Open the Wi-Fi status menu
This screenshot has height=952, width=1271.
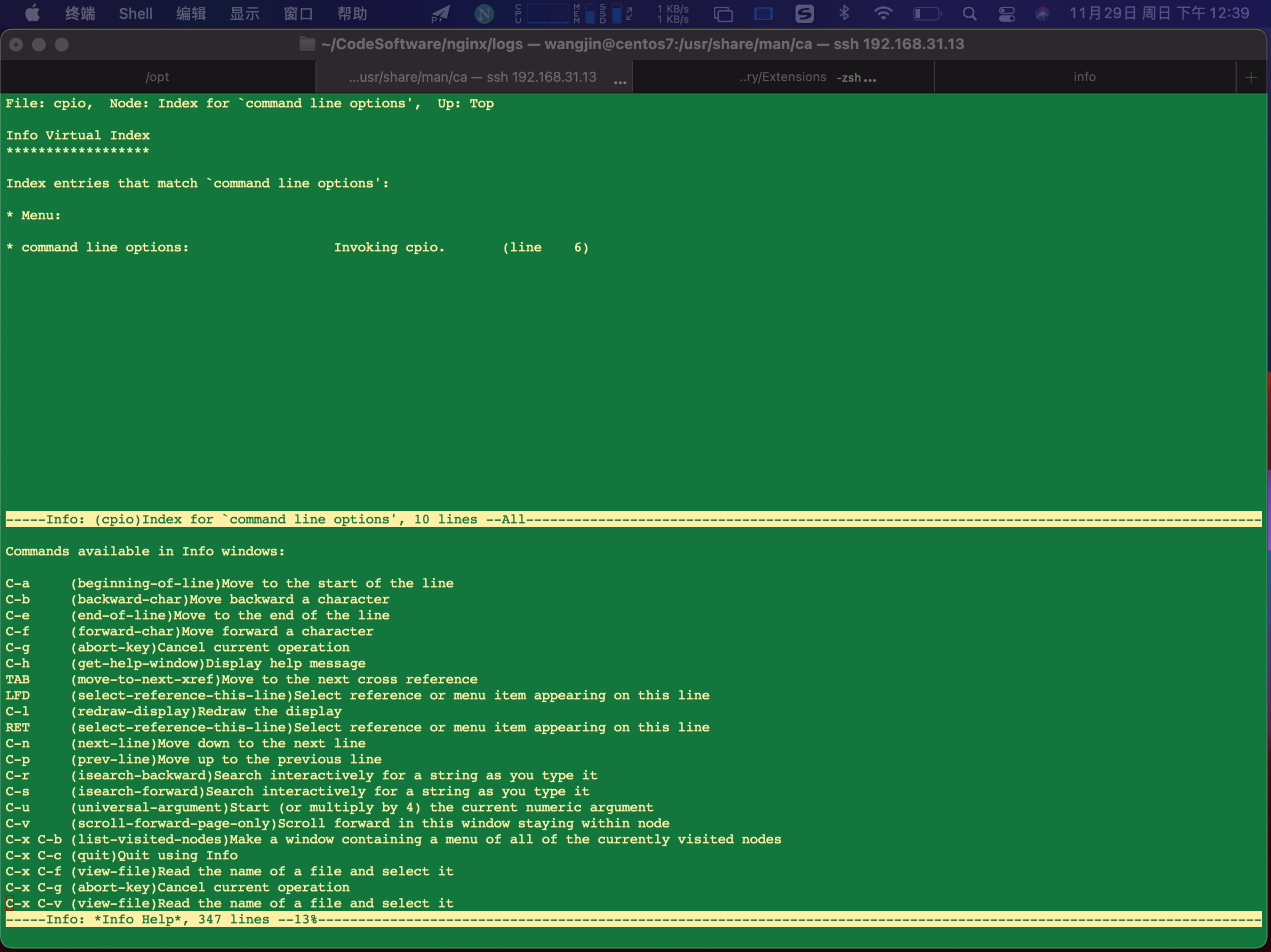pyautogui.click(x=882, y=13)
